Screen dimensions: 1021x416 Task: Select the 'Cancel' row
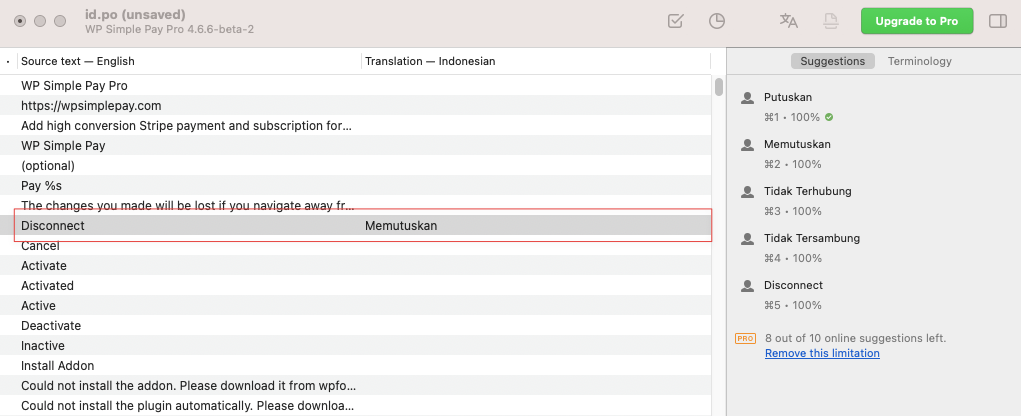coord(356,245)
